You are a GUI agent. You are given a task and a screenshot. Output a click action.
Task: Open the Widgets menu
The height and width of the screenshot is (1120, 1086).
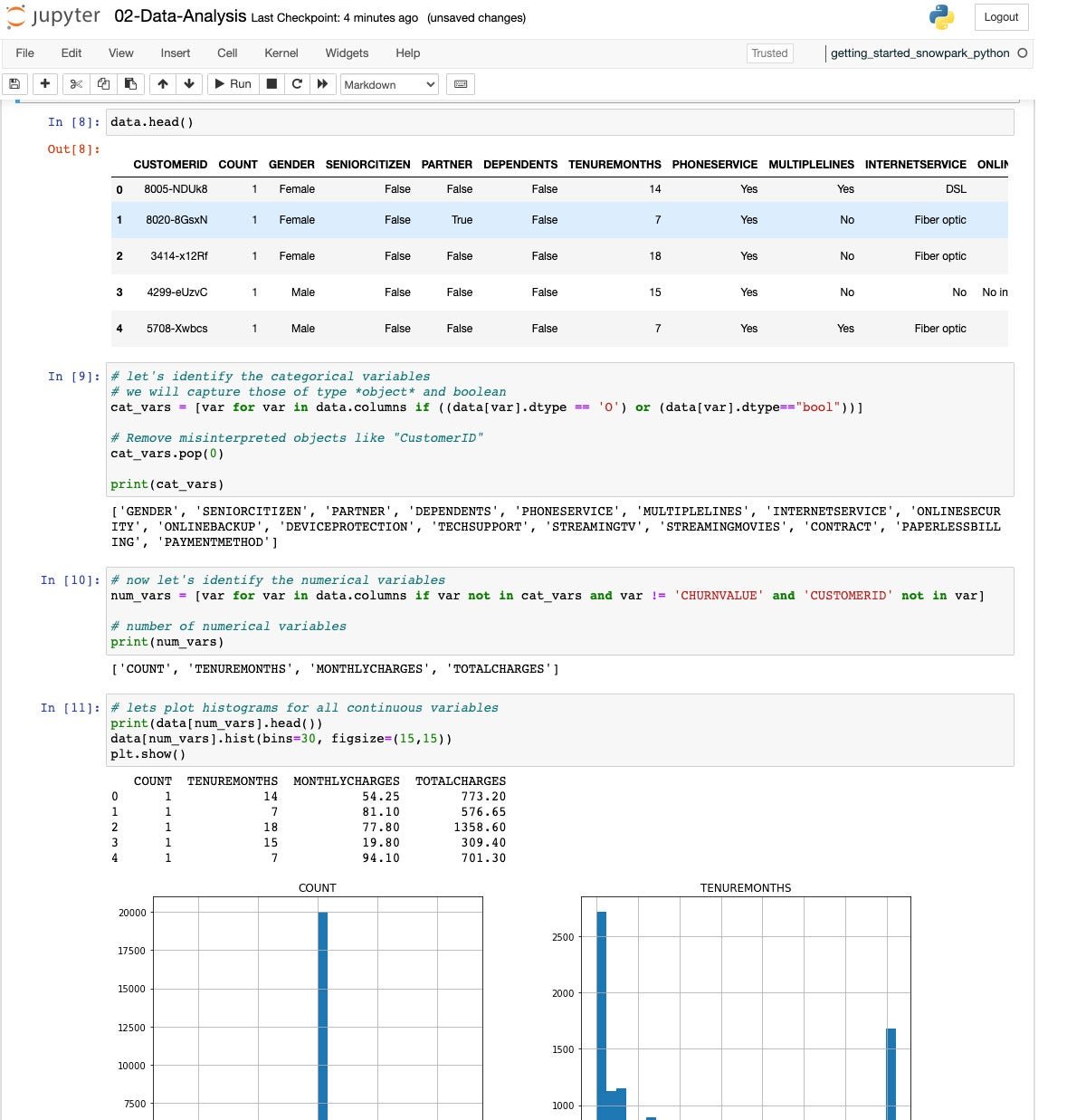coord(347,53)
